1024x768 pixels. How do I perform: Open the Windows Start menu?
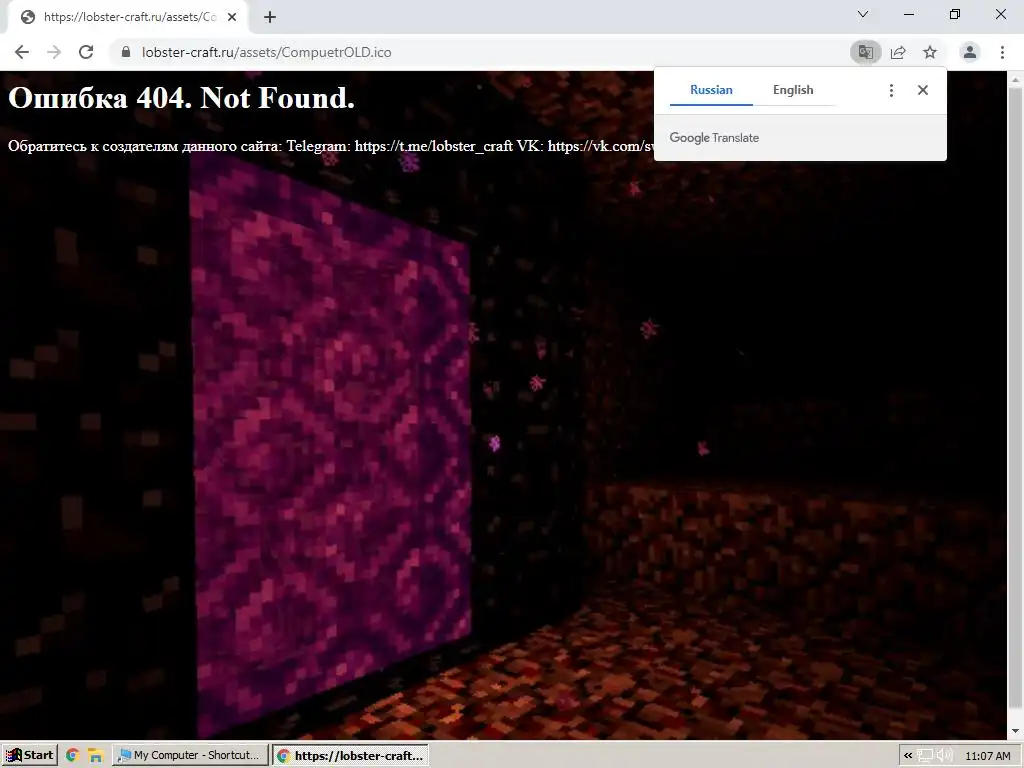click(29, 755)
